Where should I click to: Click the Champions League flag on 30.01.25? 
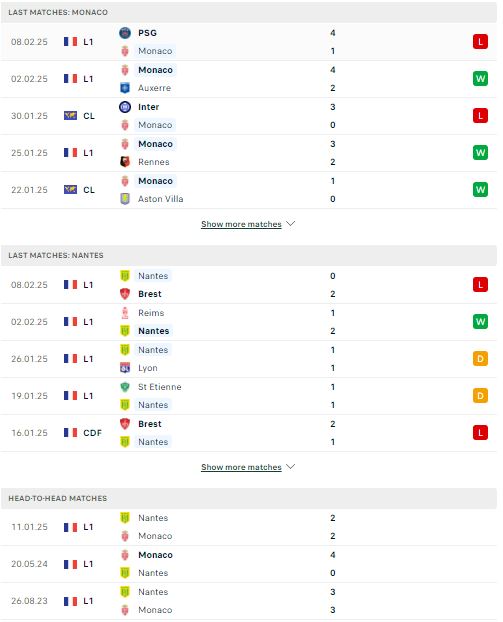pyautogui.click(x=71, y=116)
